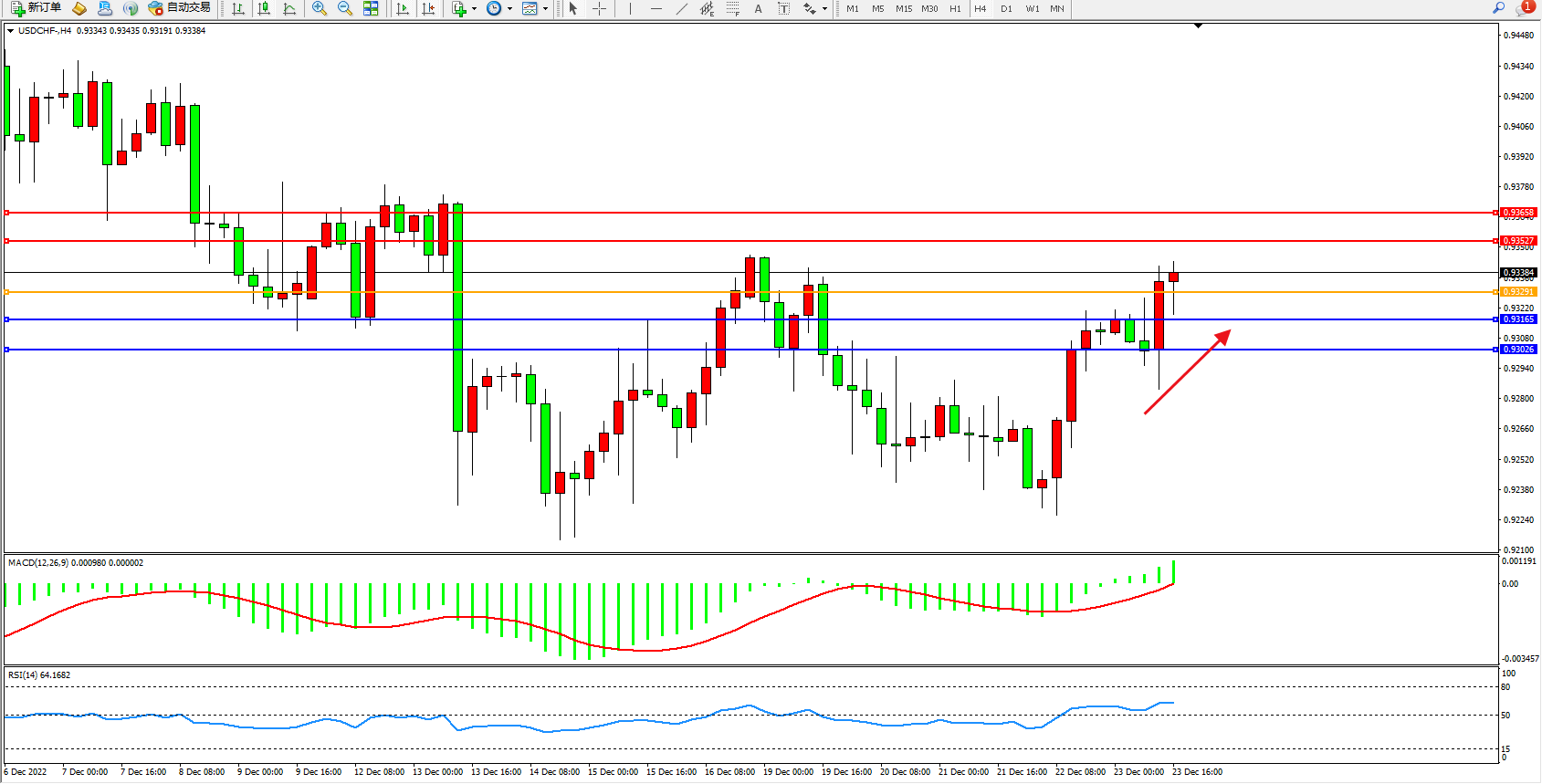Image resolution: width=1542 pixels, height=784 pixels.
Task: Expand the periodicity clock dropdown arrow
Action: point(509,9)
